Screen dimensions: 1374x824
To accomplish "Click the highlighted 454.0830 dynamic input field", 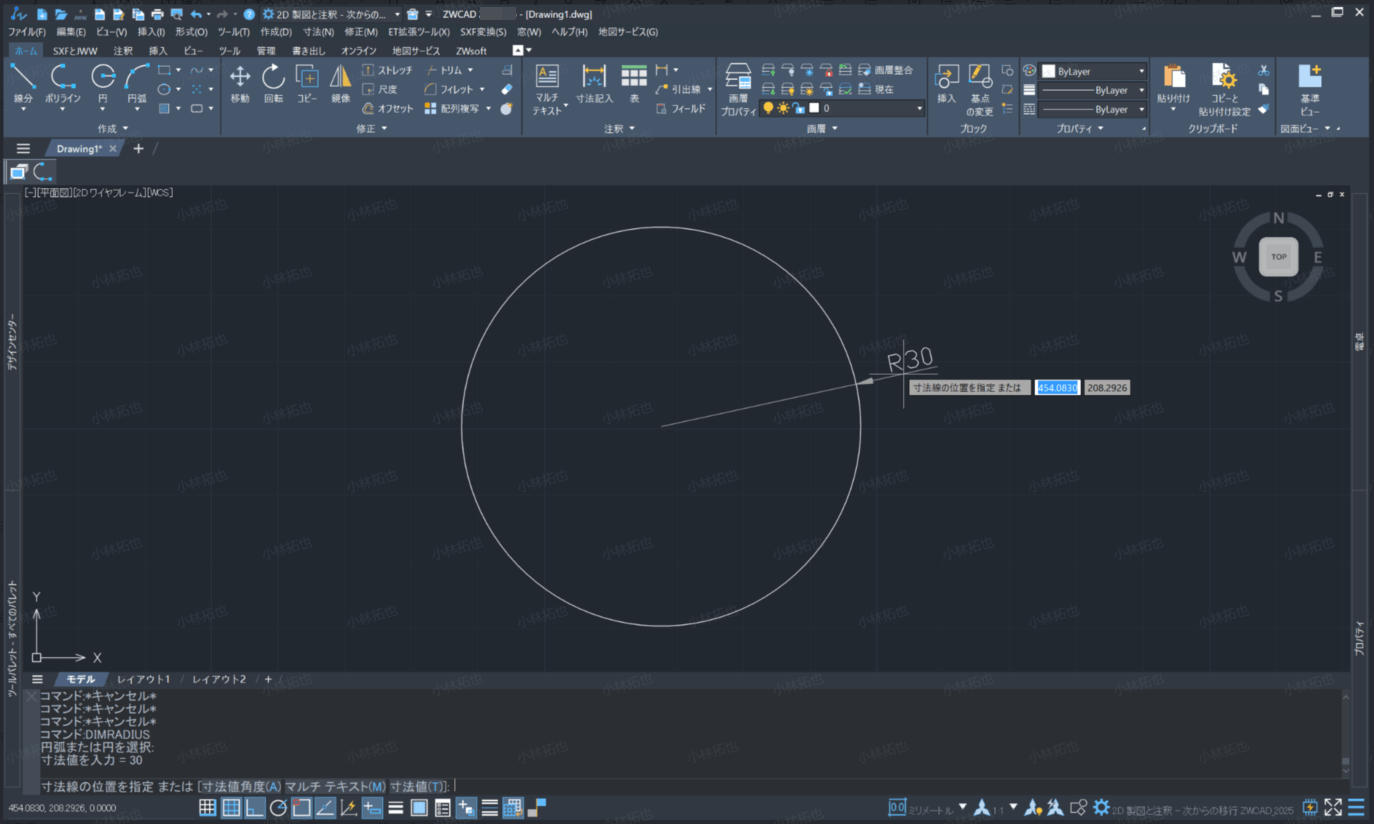I will tap(1057, 388).
